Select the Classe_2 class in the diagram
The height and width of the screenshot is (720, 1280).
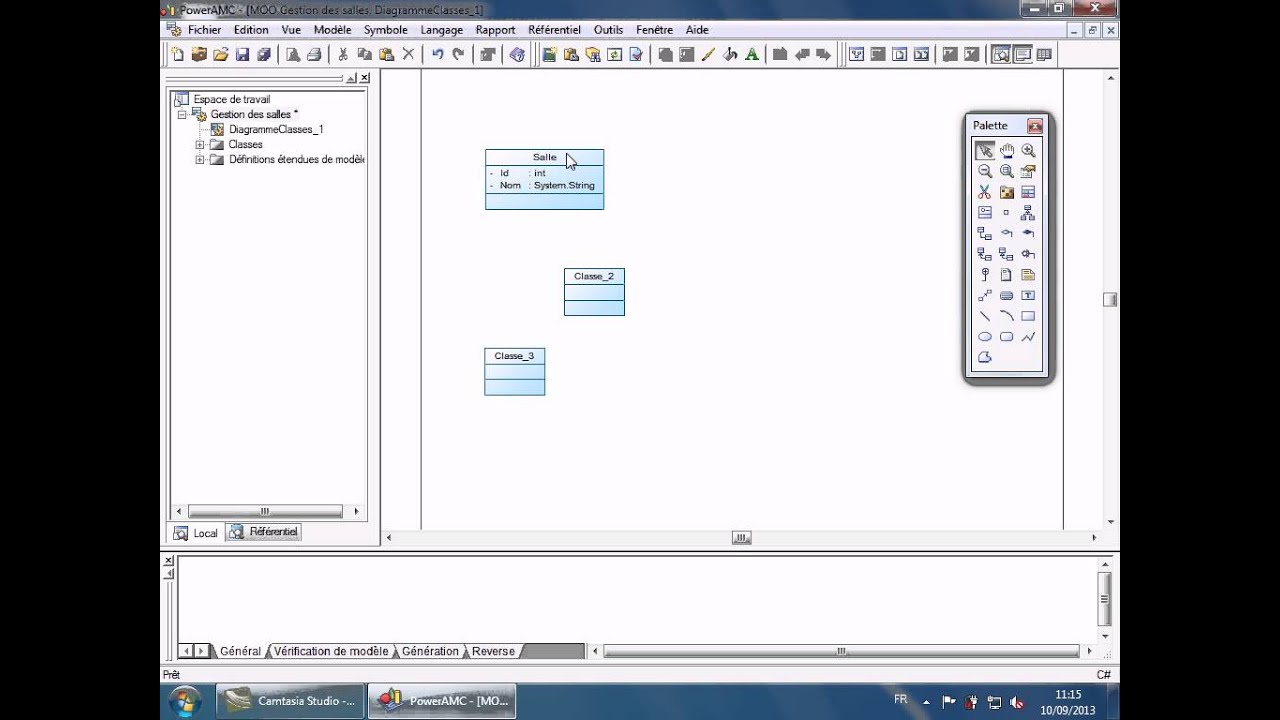pyautogui.click(x=594, y=292)
